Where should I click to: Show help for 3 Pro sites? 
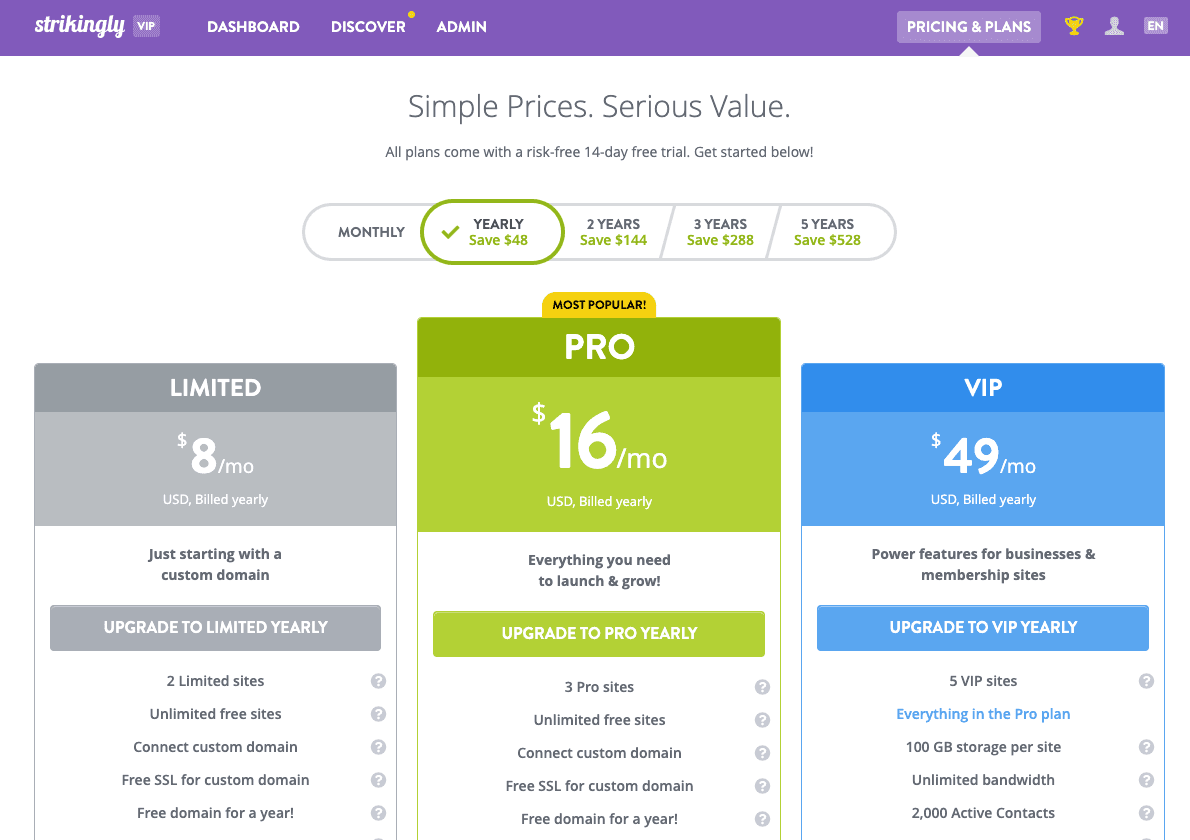point(762,688)
